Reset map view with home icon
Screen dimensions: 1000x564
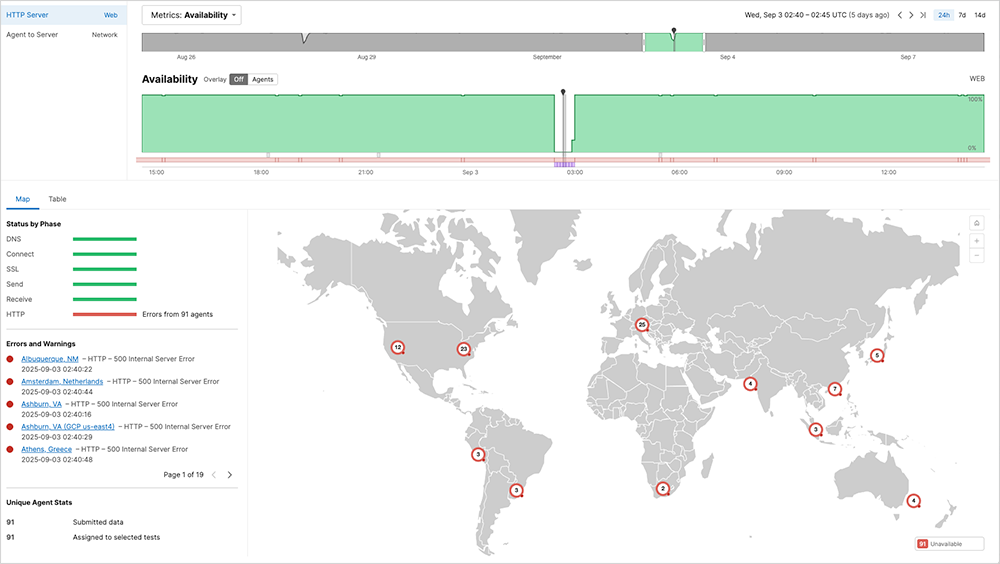976,223
